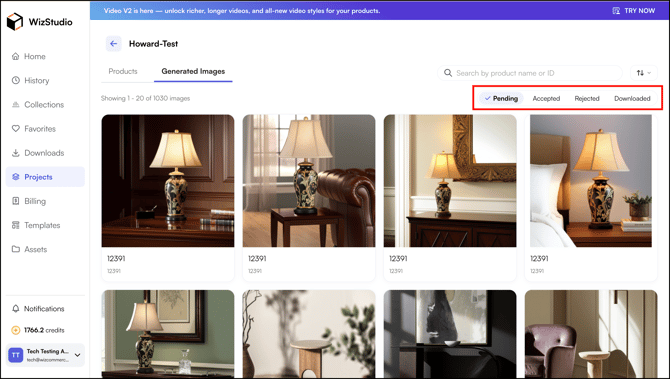The width and height of the screenshot is (670, 379).
Task: Open lamp on bedside table image
Action: (591, 181)
